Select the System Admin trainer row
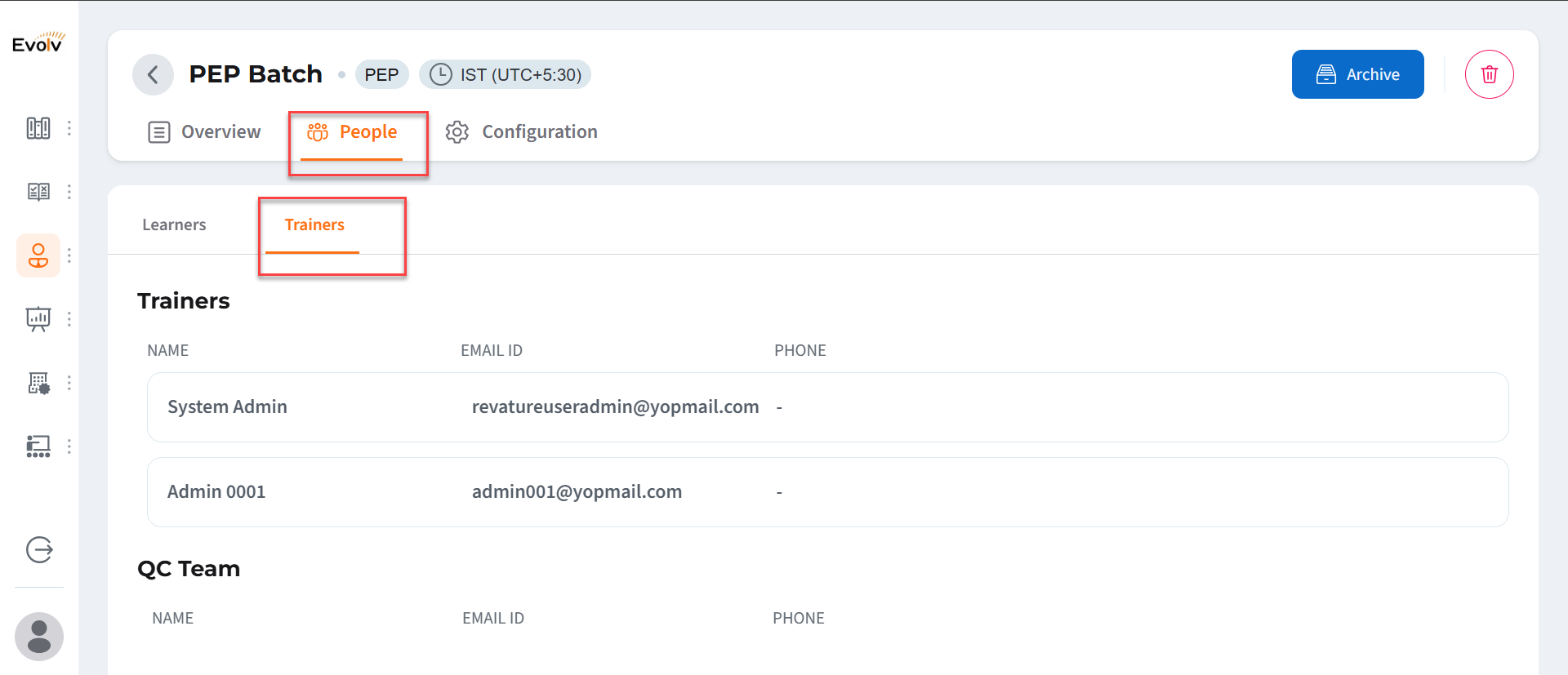1568x675 pixels. click(826, 407)
